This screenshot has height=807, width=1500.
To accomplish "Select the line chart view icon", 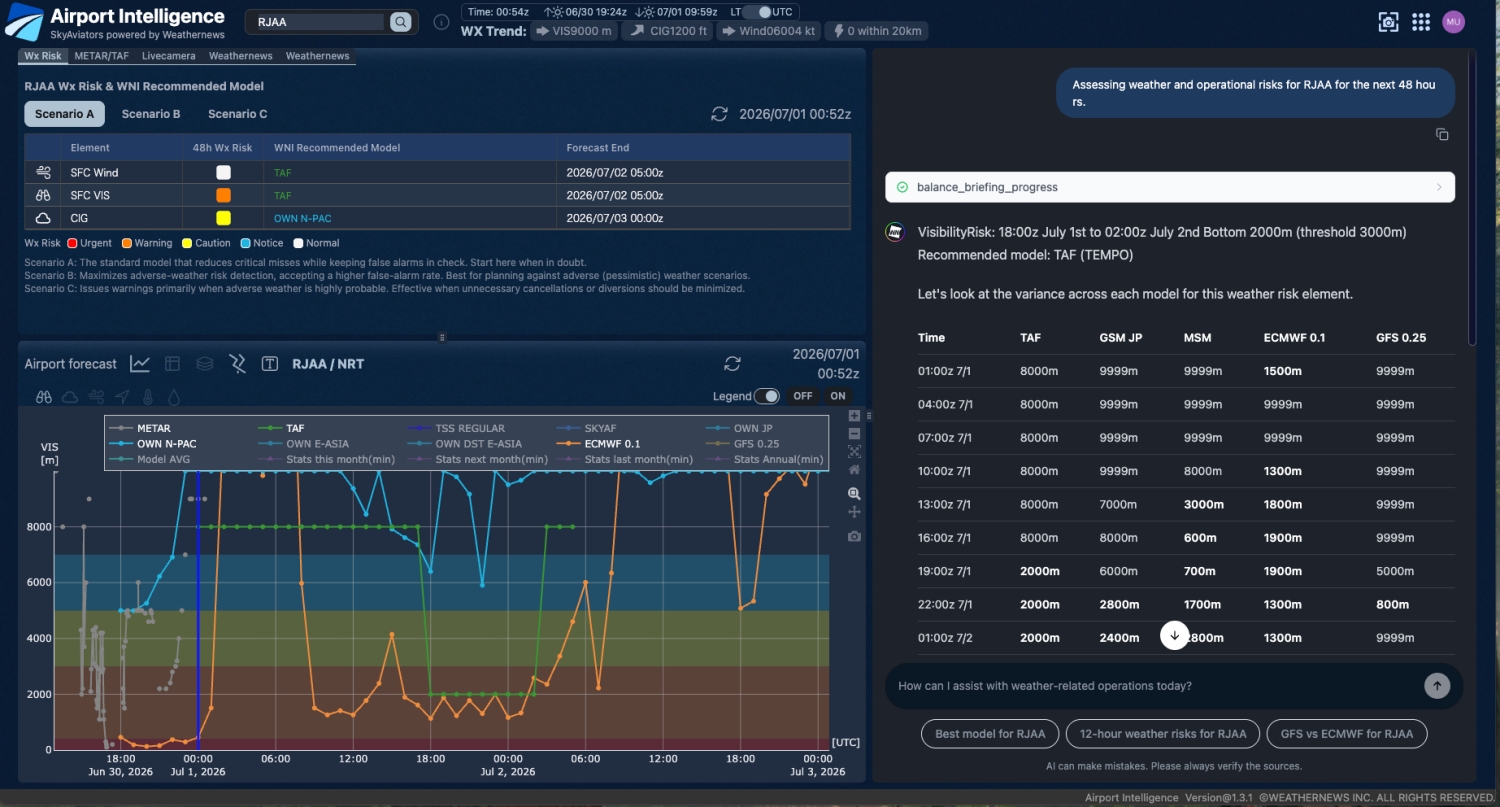I will [x=140, y=364].
